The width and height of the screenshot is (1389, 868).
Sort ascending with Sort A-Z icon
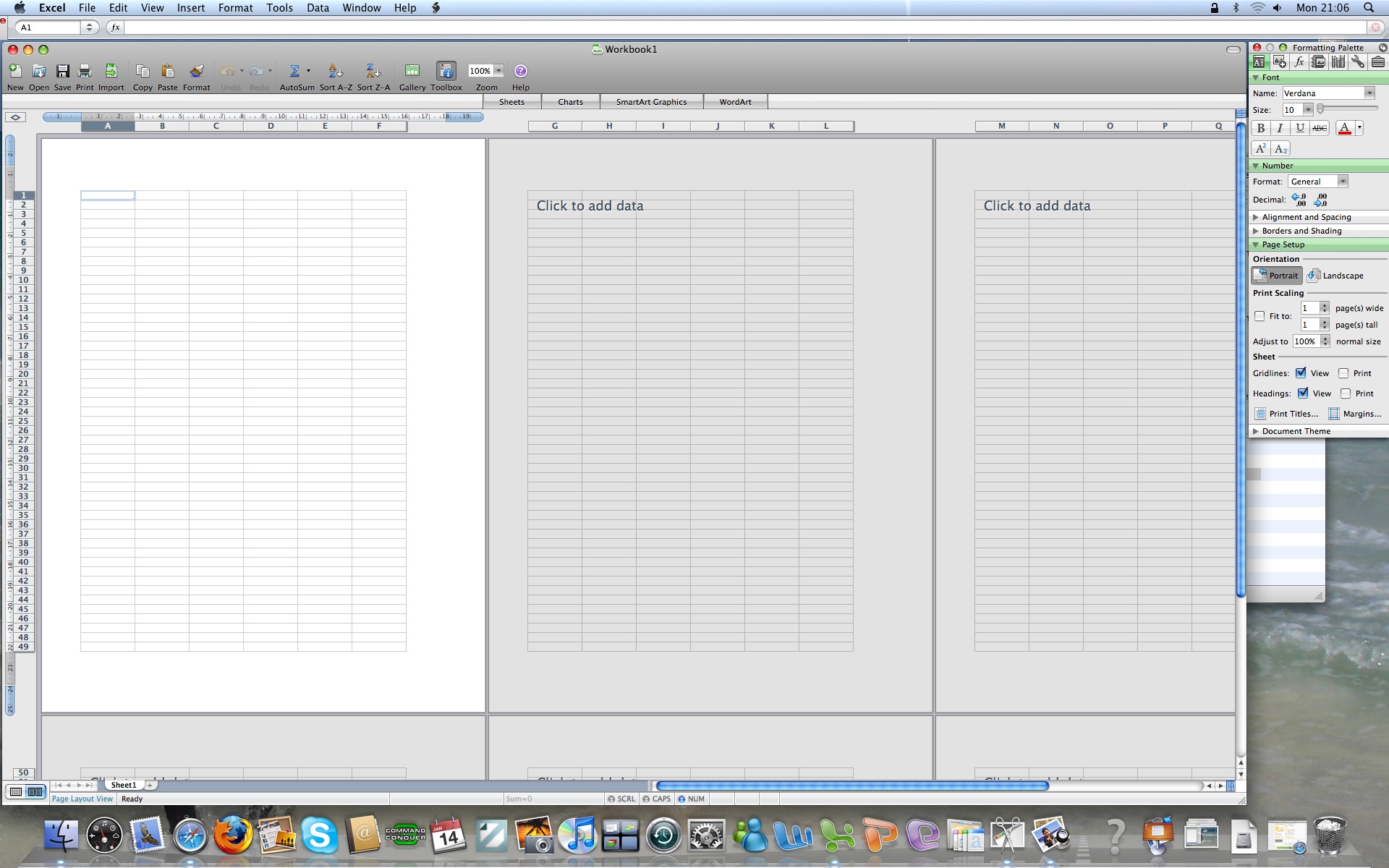coord(335,71)
